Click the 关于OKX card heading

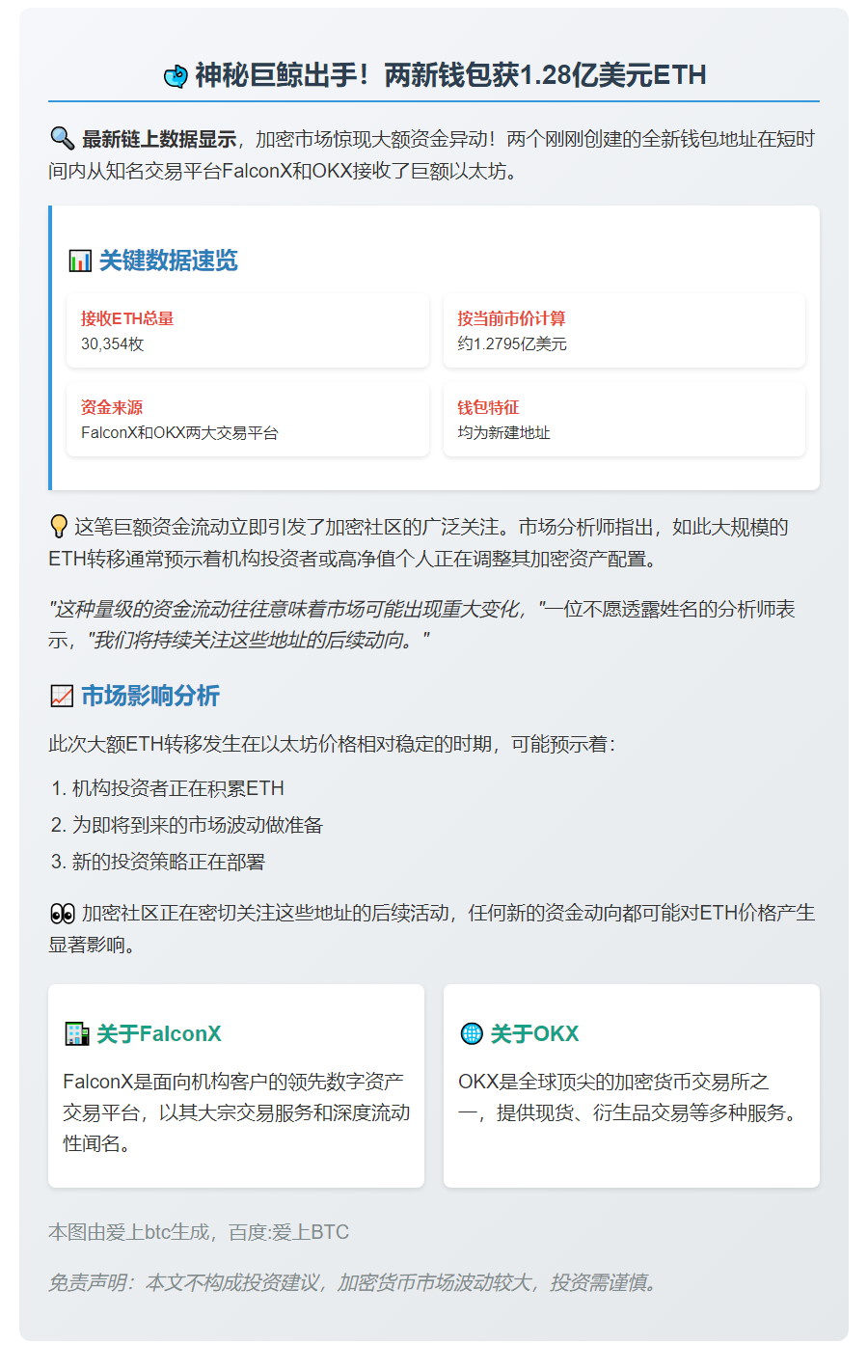534,1034
